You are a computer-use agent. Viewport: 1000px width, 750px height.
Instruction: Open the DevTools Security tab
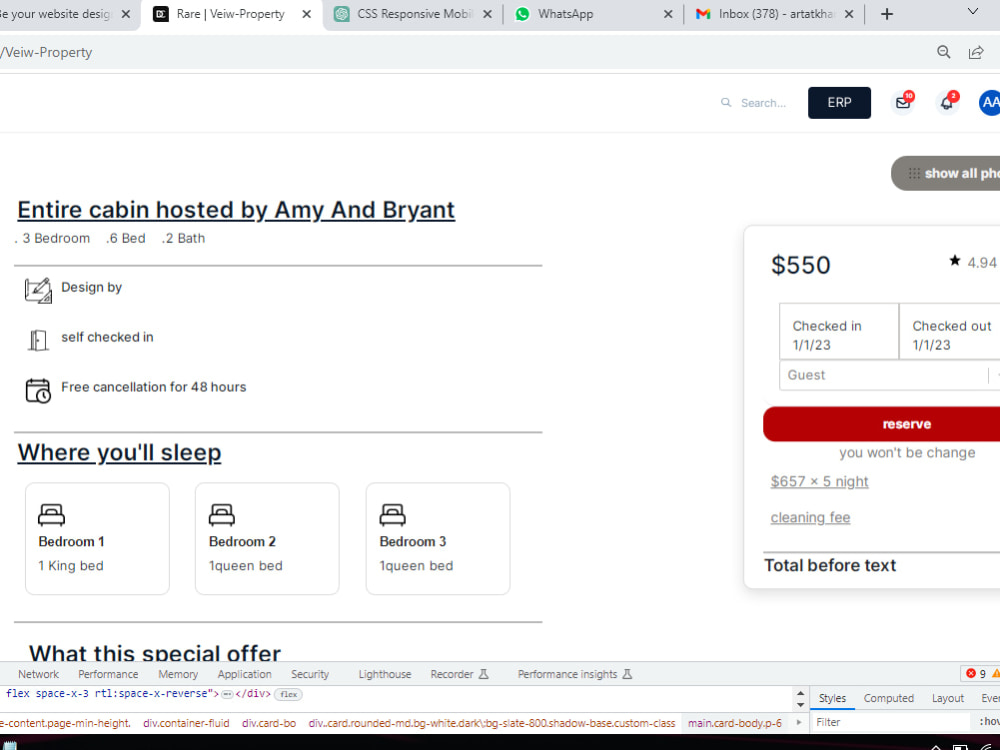(310, 674)
